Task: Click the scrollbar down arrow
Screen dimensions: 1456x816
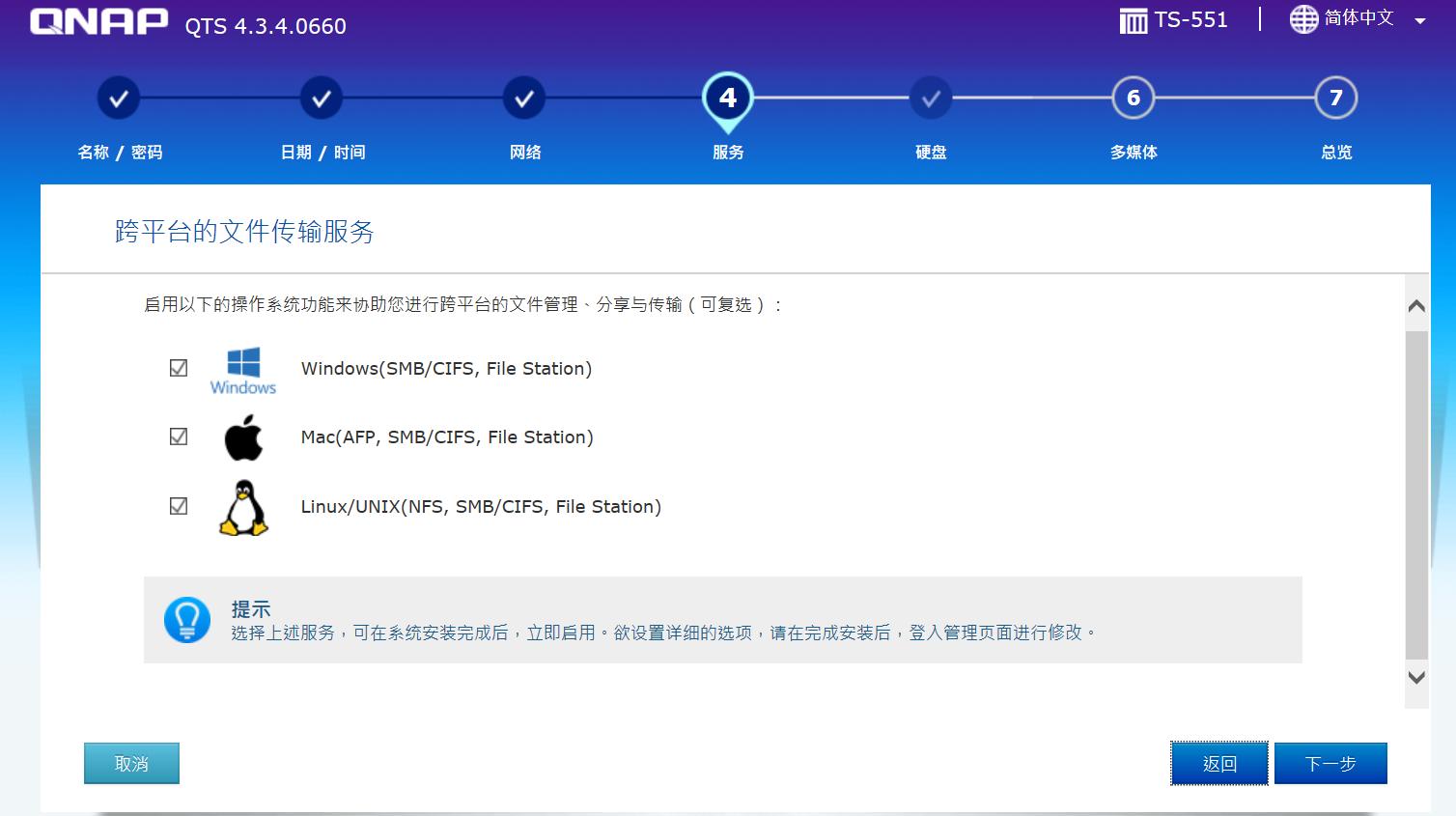Action: pos(1415,677)
